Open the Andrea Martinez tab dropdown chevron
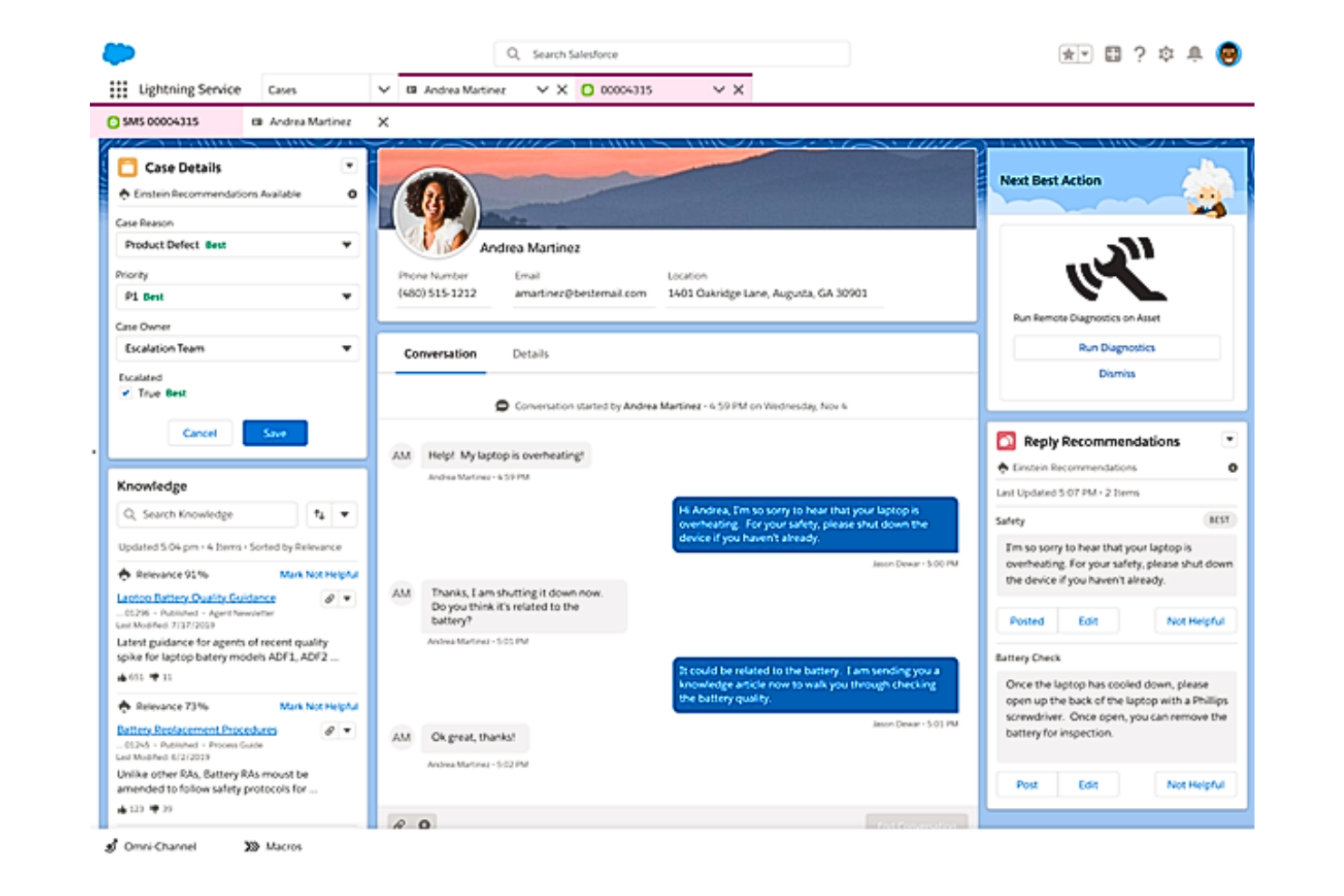 [x=542, y=90]
